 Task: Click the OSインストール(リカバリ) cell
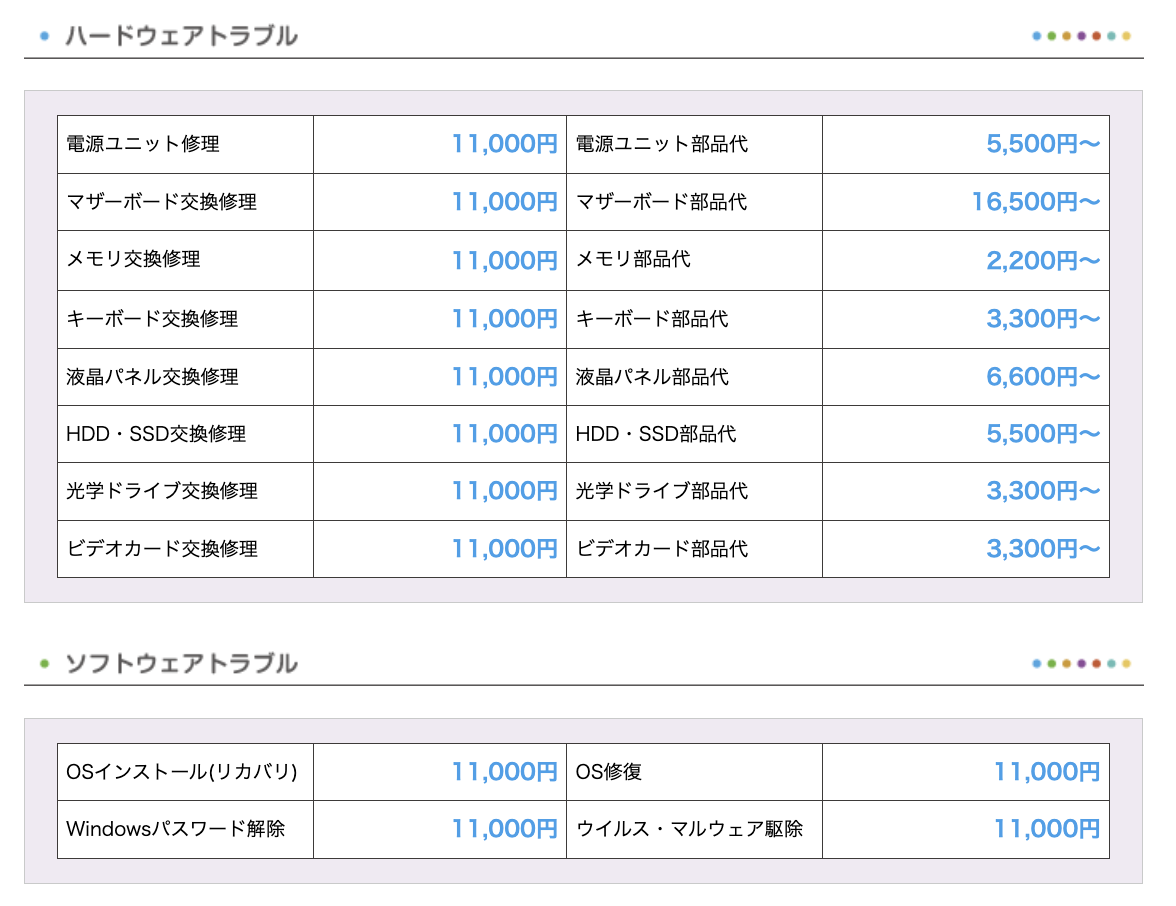point(182,772)
